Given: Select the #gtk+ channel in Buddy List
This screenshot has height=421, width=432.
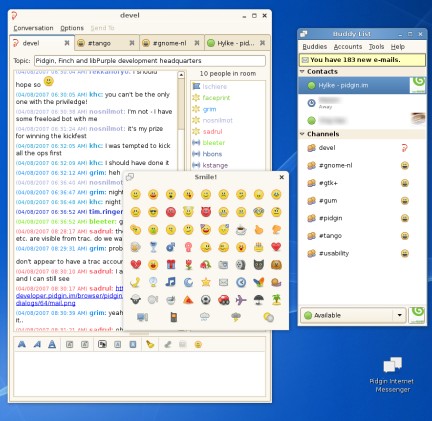Looking at the screenshot, I should (x=362, y=183).
